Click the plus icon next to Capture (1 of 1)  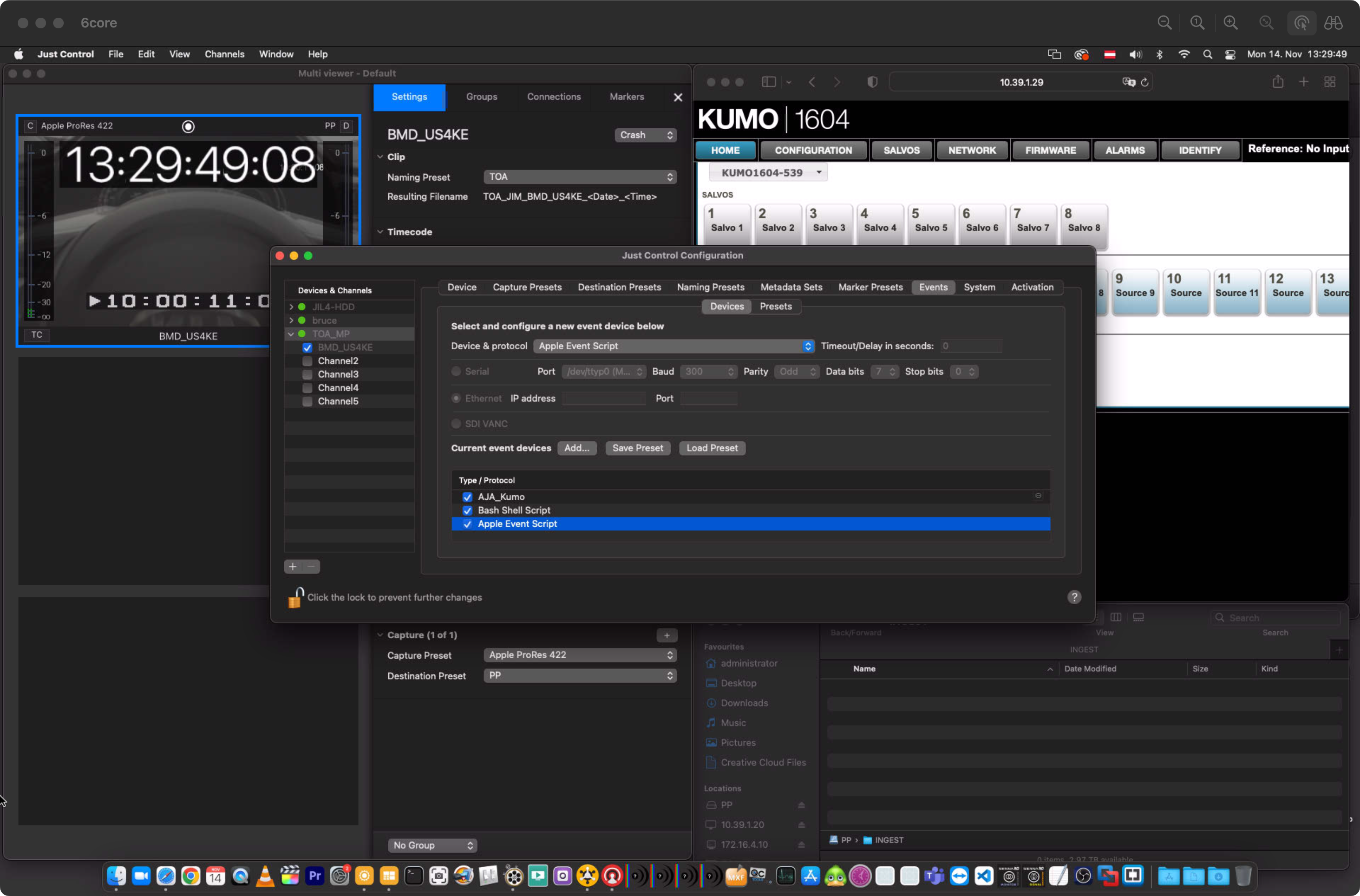666,635
